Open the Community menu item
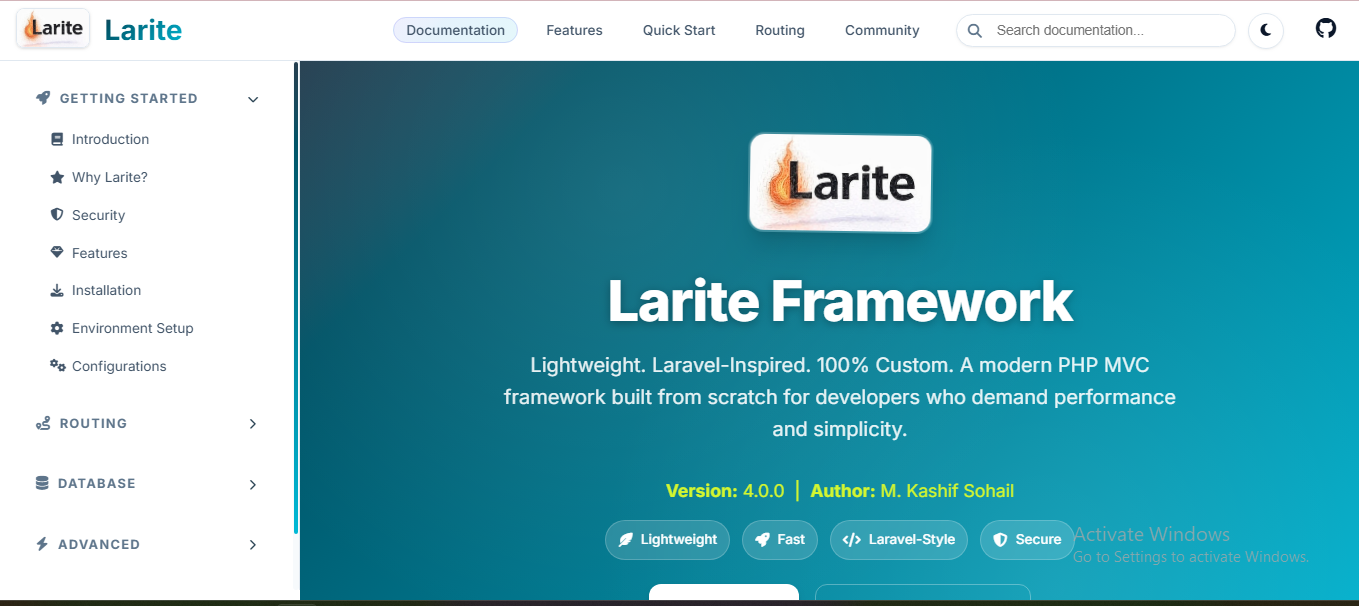Screen dimensions: 1359x606 click(881, 30)
